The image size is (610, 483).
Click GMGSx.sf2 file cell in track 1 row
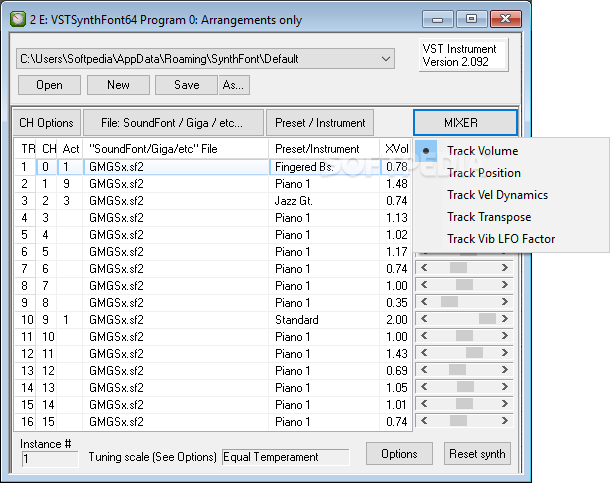176,167
